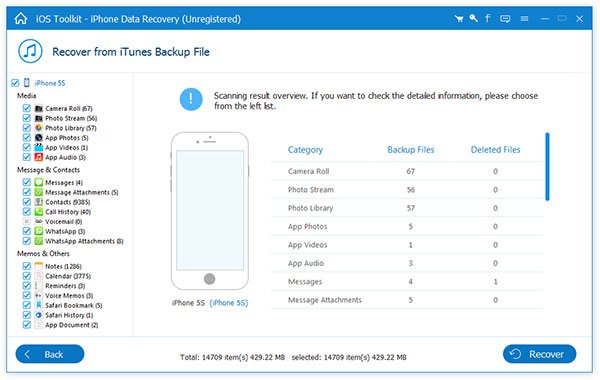Click the Message & Contacts heading
The width and height of the screenshot is (600, 380).
49,170
